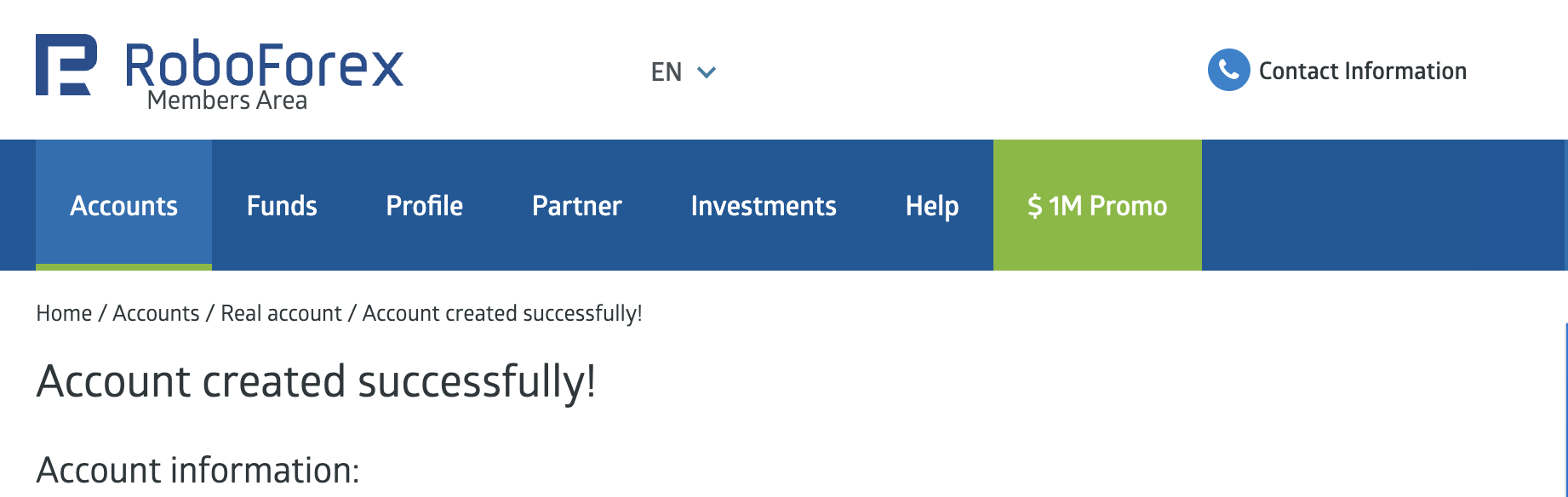1568x497 pixels.
Task: Open the Help menu
Action: click(932, 206)
